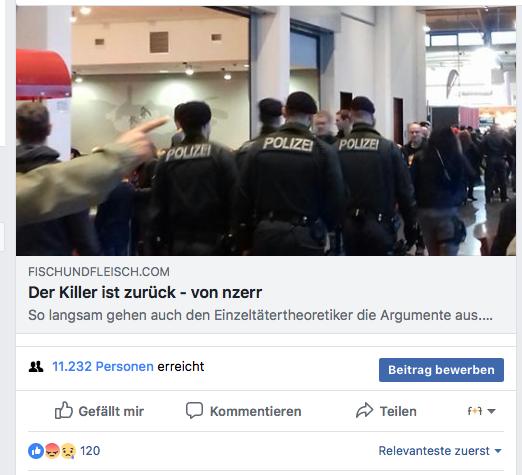
Task: Click the FISCHUNDFLEISCH.COM source label
Action: click(x=99, y=272)
